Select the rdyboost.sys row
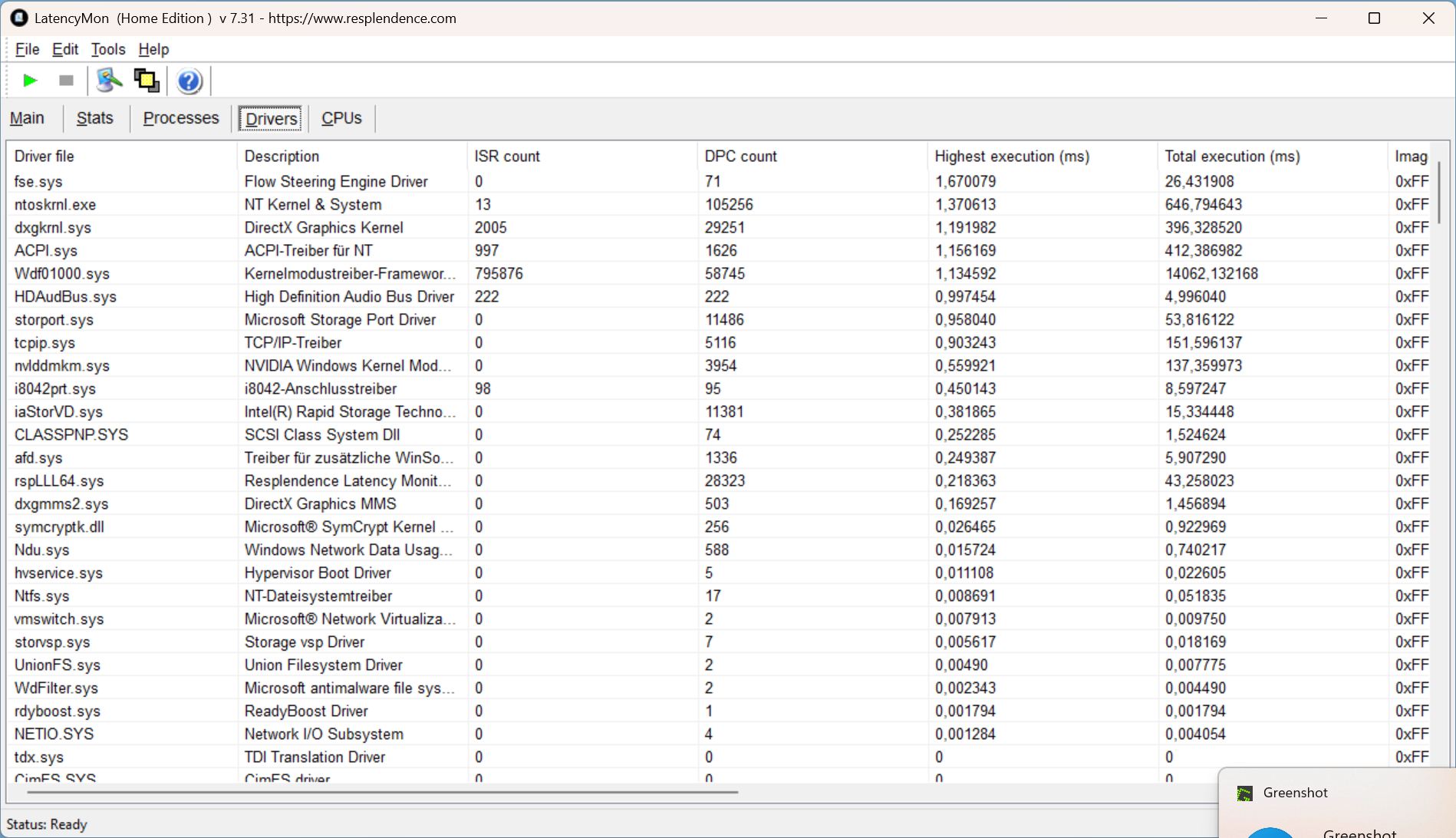This screenshot has width=1456, height=838. coord(720,711)
